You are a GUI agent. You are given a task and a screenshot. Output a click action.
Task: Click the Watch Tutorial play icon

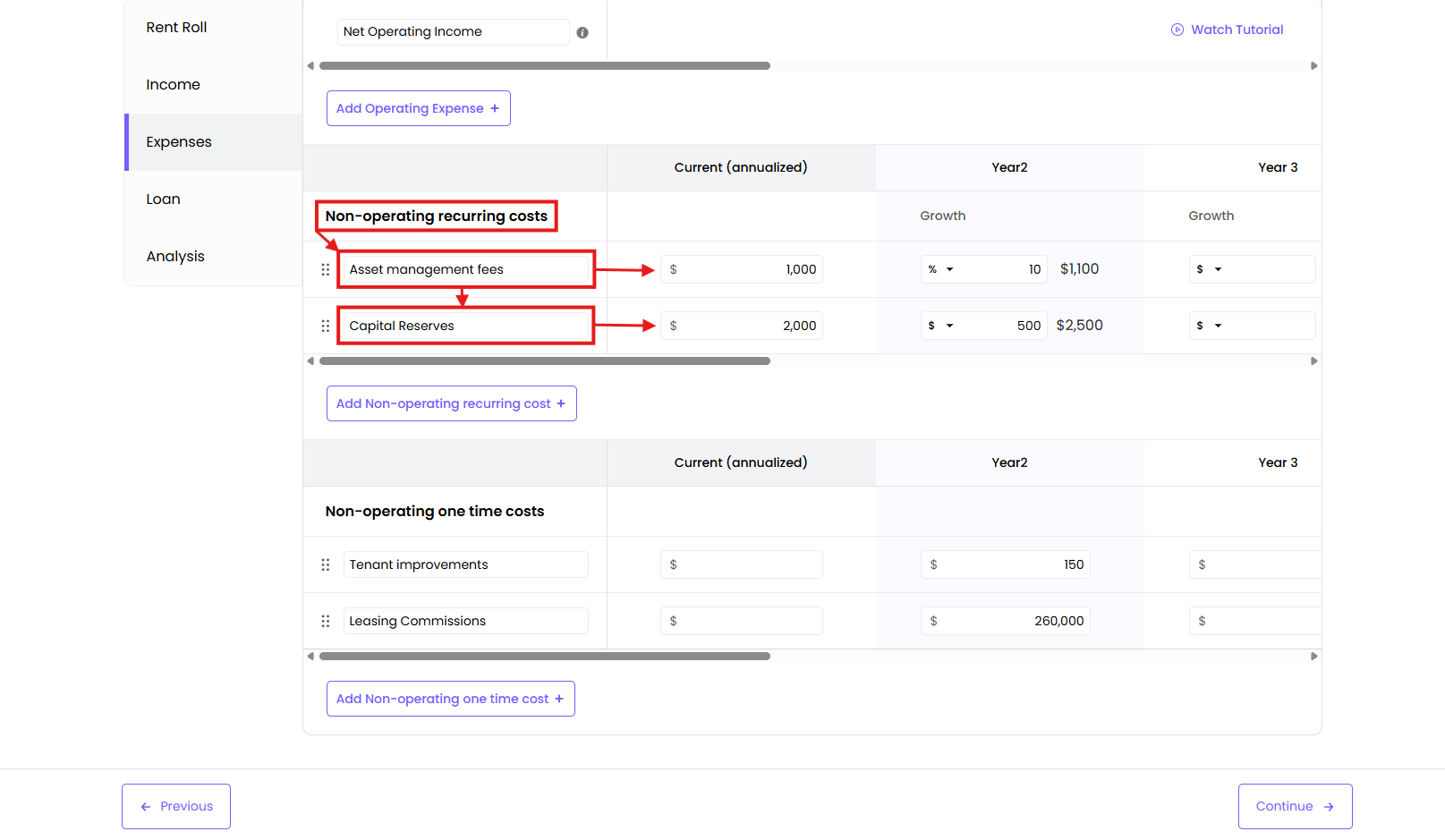click(x=1177, y=30)
